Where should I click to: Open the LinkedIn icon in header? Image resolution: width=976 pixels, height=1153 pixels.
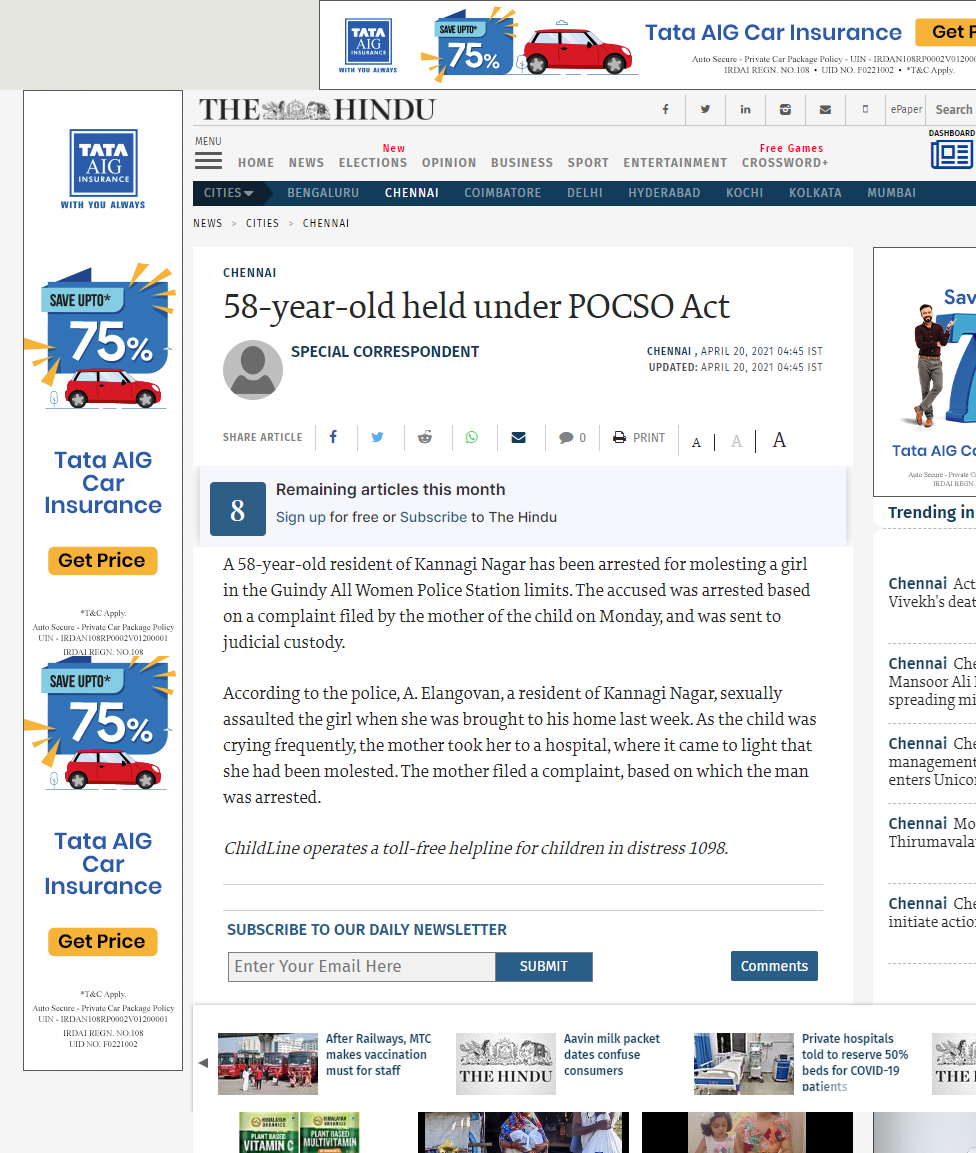[745, 110]
